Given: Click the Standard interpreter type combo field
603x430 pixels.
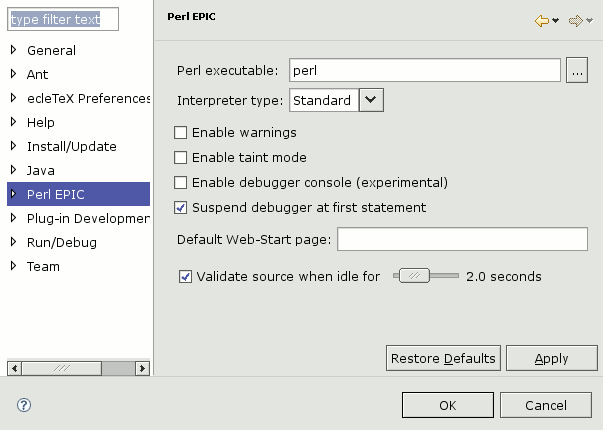Looking at the screenshot, I should pyautogui.click(x=324, y=100).
